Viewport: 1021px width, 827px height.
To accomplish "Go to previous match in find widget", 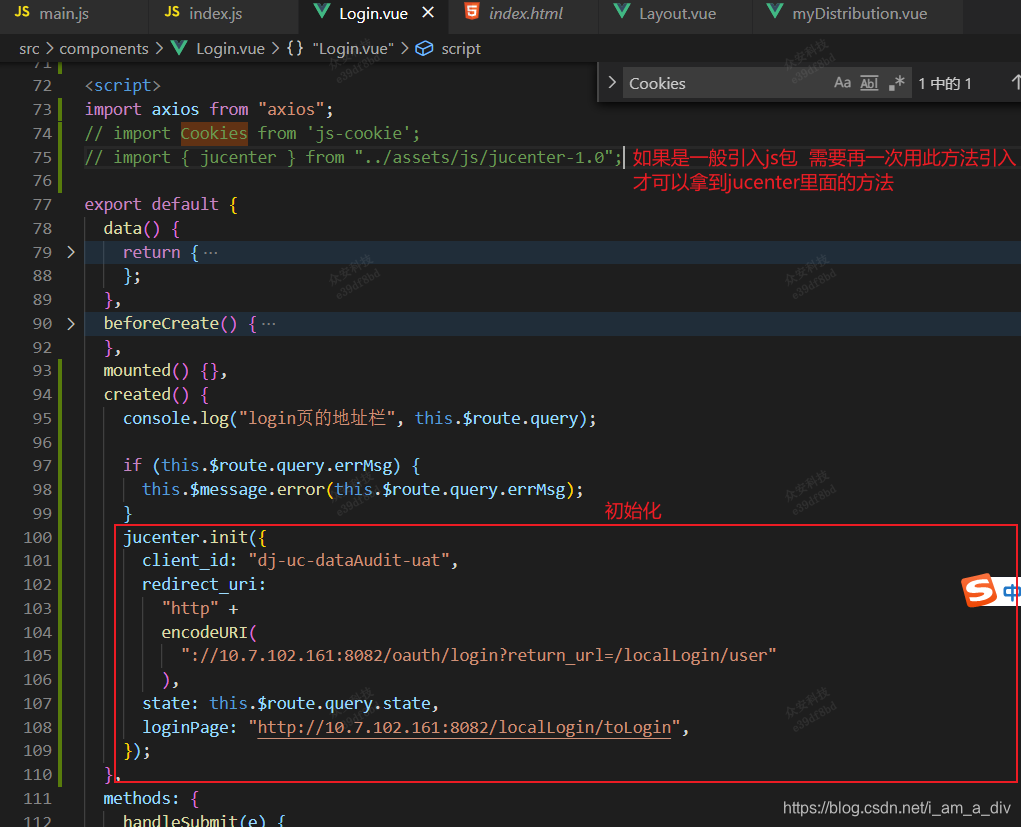I will [1015, 83].
